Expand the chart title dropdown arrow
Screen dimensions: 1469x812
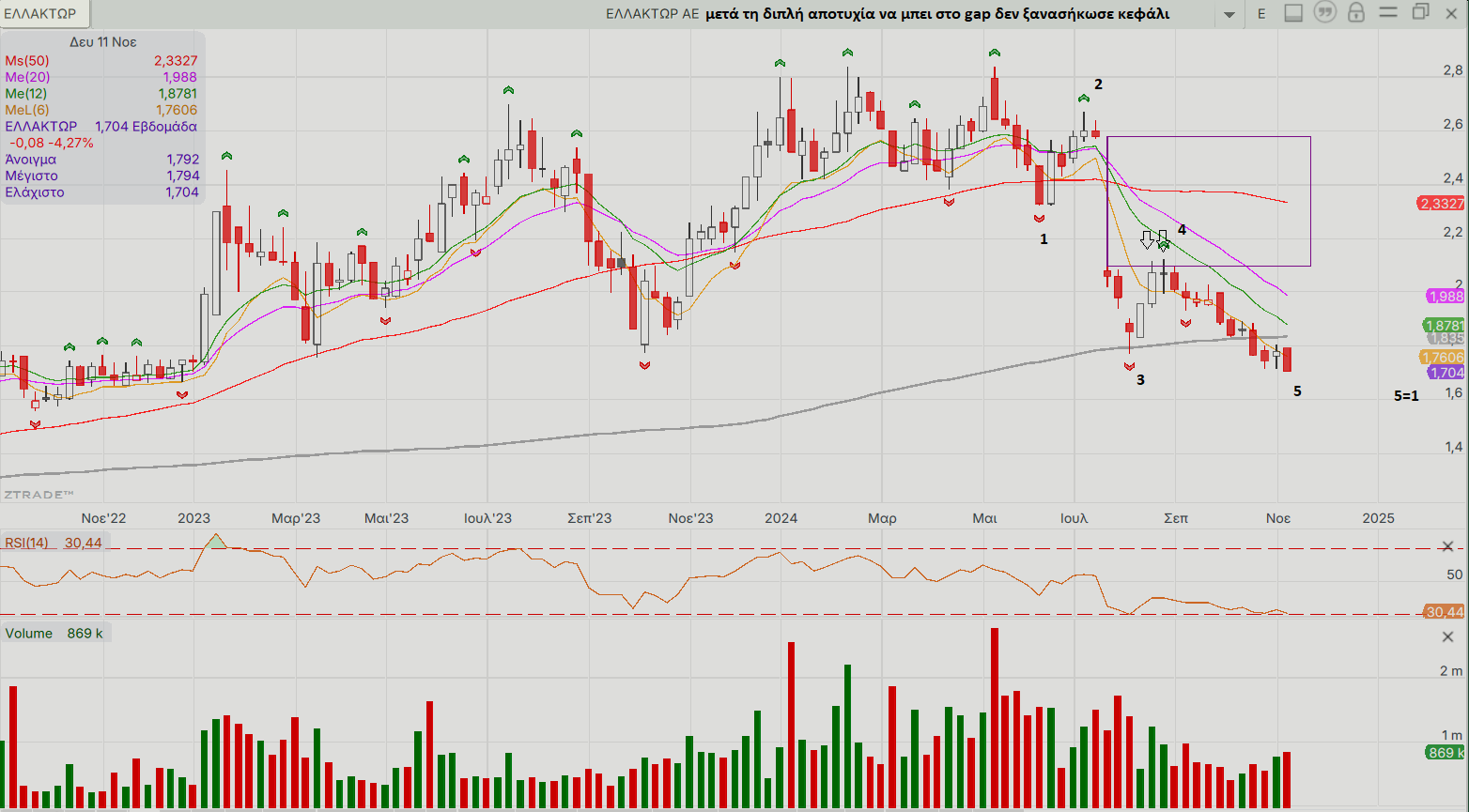[1229, 14]
